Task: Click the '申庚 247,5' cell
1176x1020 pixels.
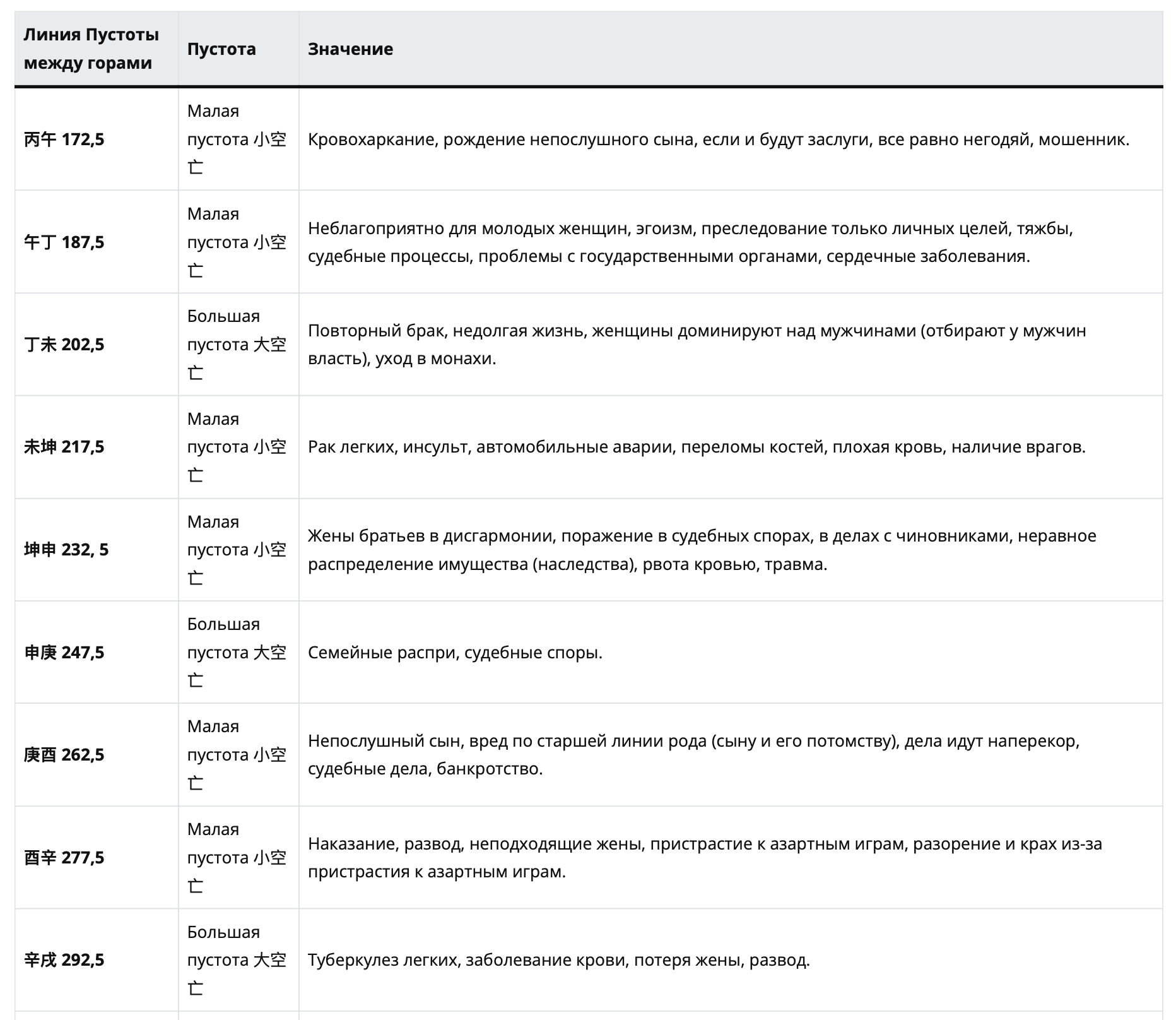Action: coord(64,652)
